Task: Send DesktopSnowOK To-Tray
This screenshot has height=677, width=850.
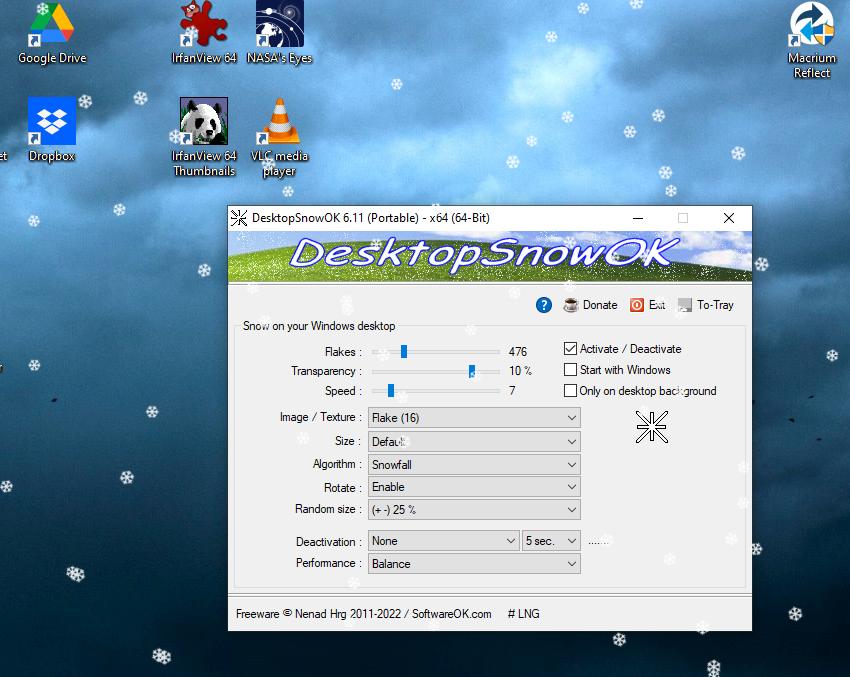Action: (x=706, y=305)
